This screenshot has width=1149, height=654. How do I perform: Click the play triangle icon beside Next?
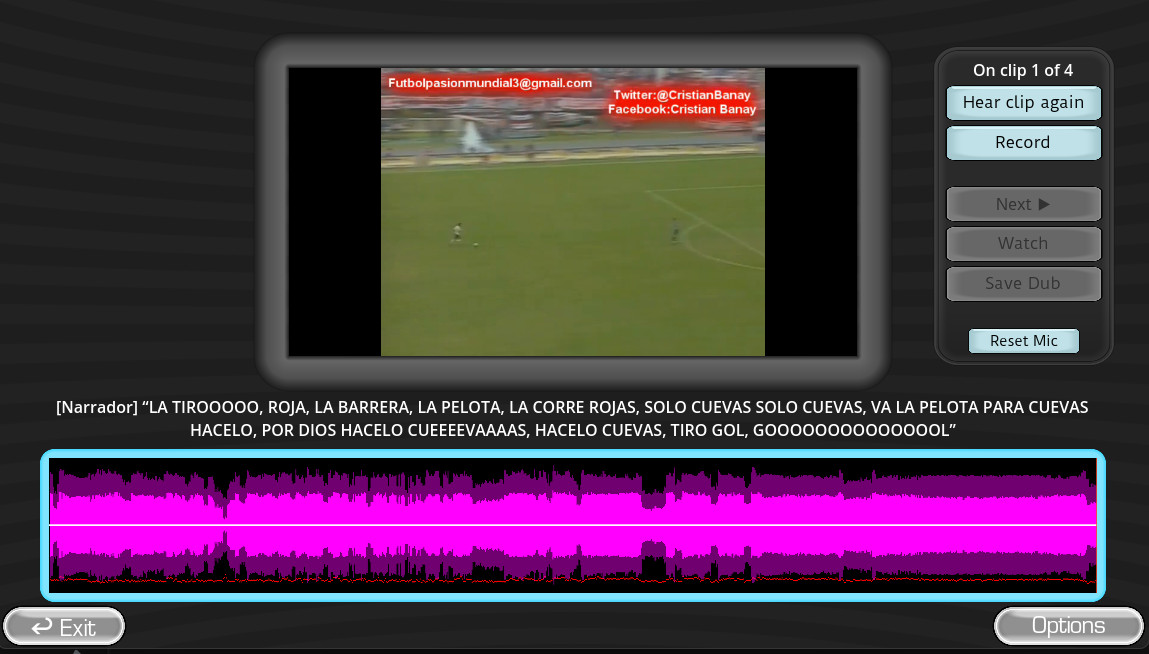coord(1044,204)
